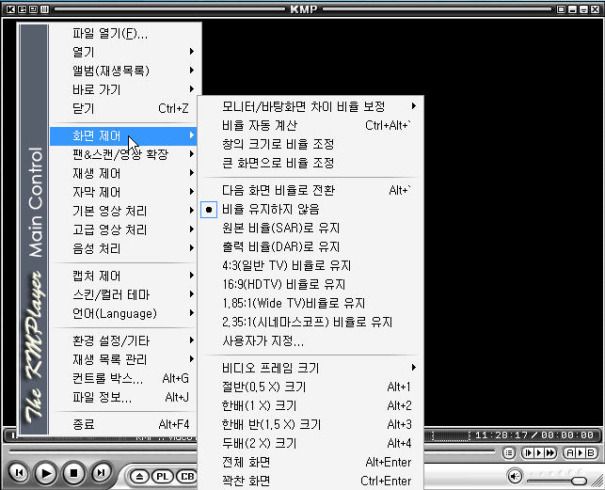Click the KMP logo icon at the title bar's left end
This screenshot has height=490, width=605.
[x=10, y=9]
